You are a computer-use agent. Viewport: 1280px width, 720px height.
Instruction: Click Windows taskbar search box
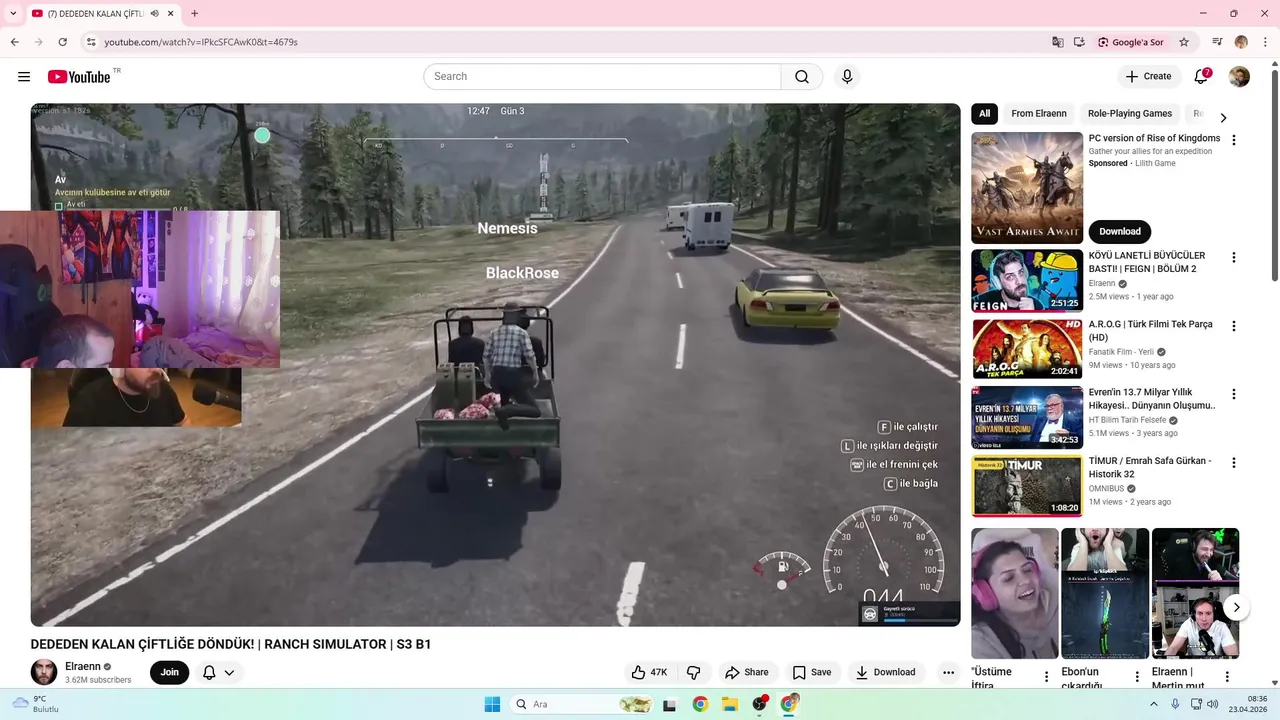pos(584,704)
